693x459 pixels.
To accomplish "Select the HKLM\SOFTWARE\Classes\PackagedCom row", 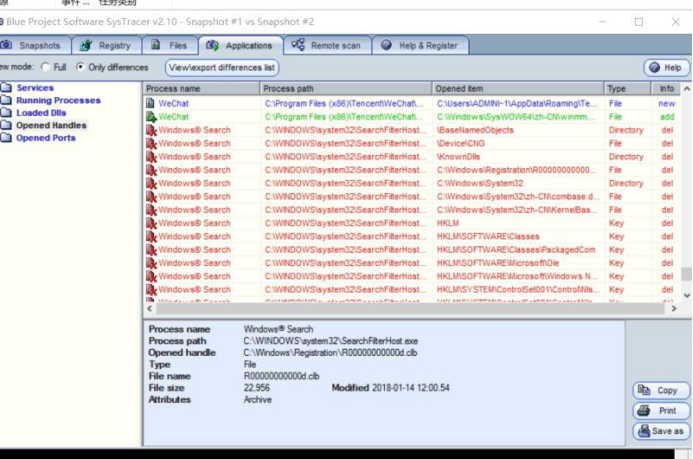I will point(412,250).
